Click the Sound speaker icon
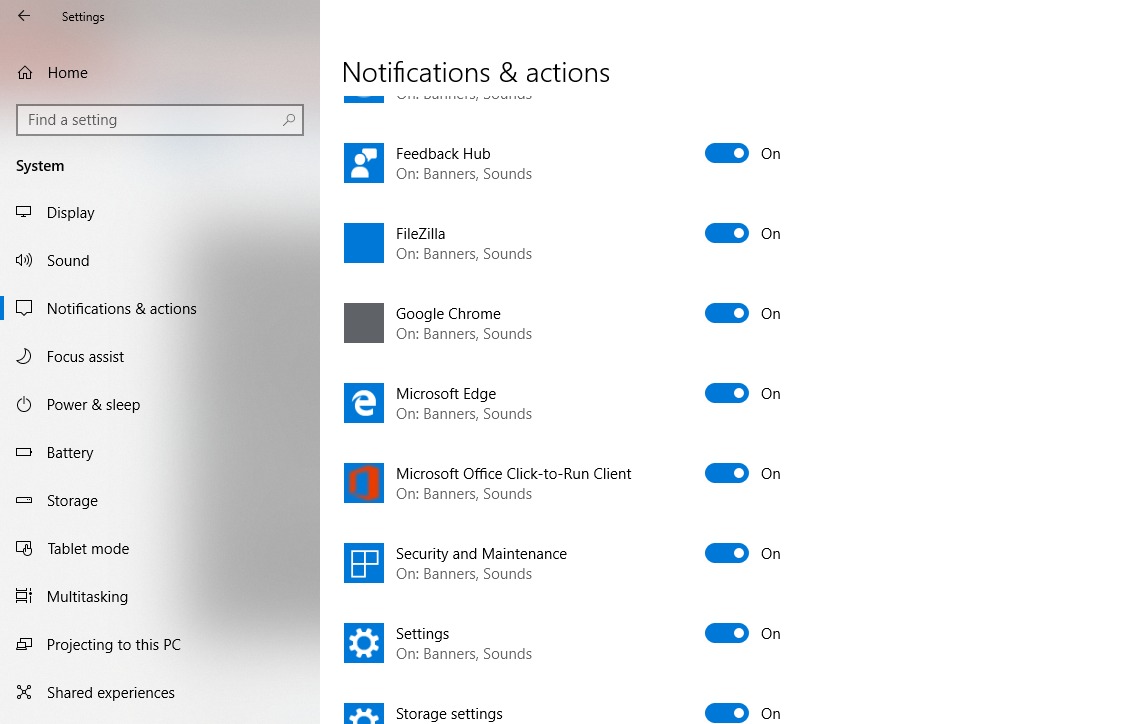This screenshot has width=1129, height=724. click(x=24, y=261)
